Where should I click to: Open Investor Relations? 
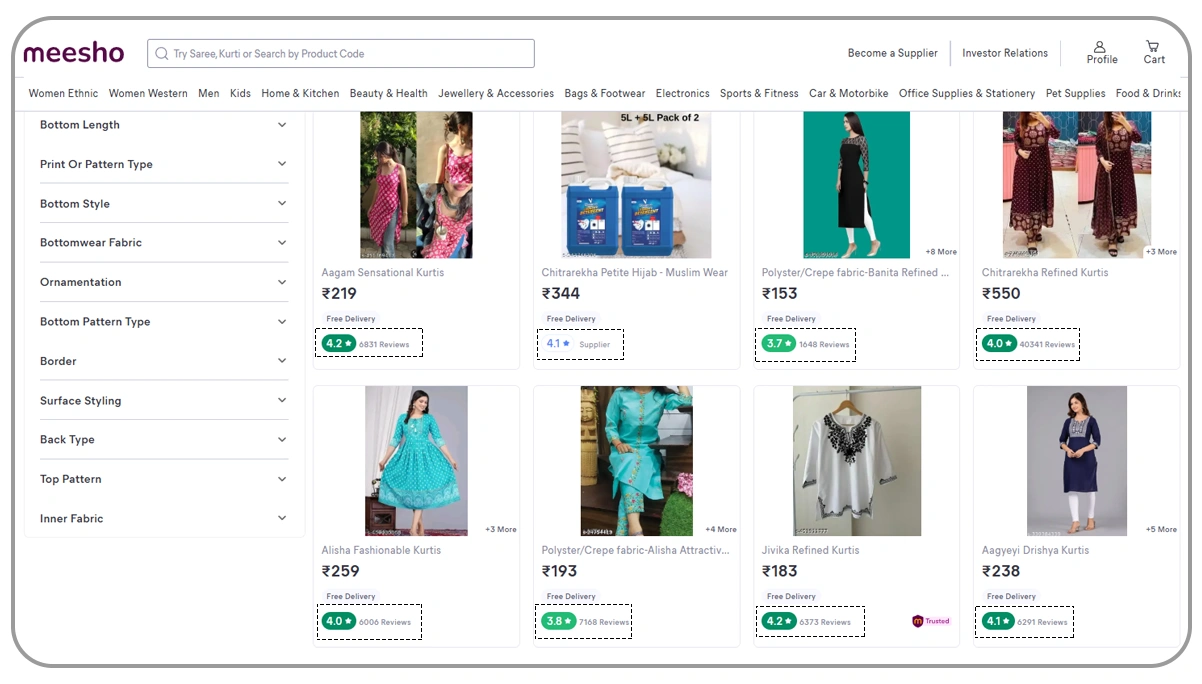coord(1005,52)
